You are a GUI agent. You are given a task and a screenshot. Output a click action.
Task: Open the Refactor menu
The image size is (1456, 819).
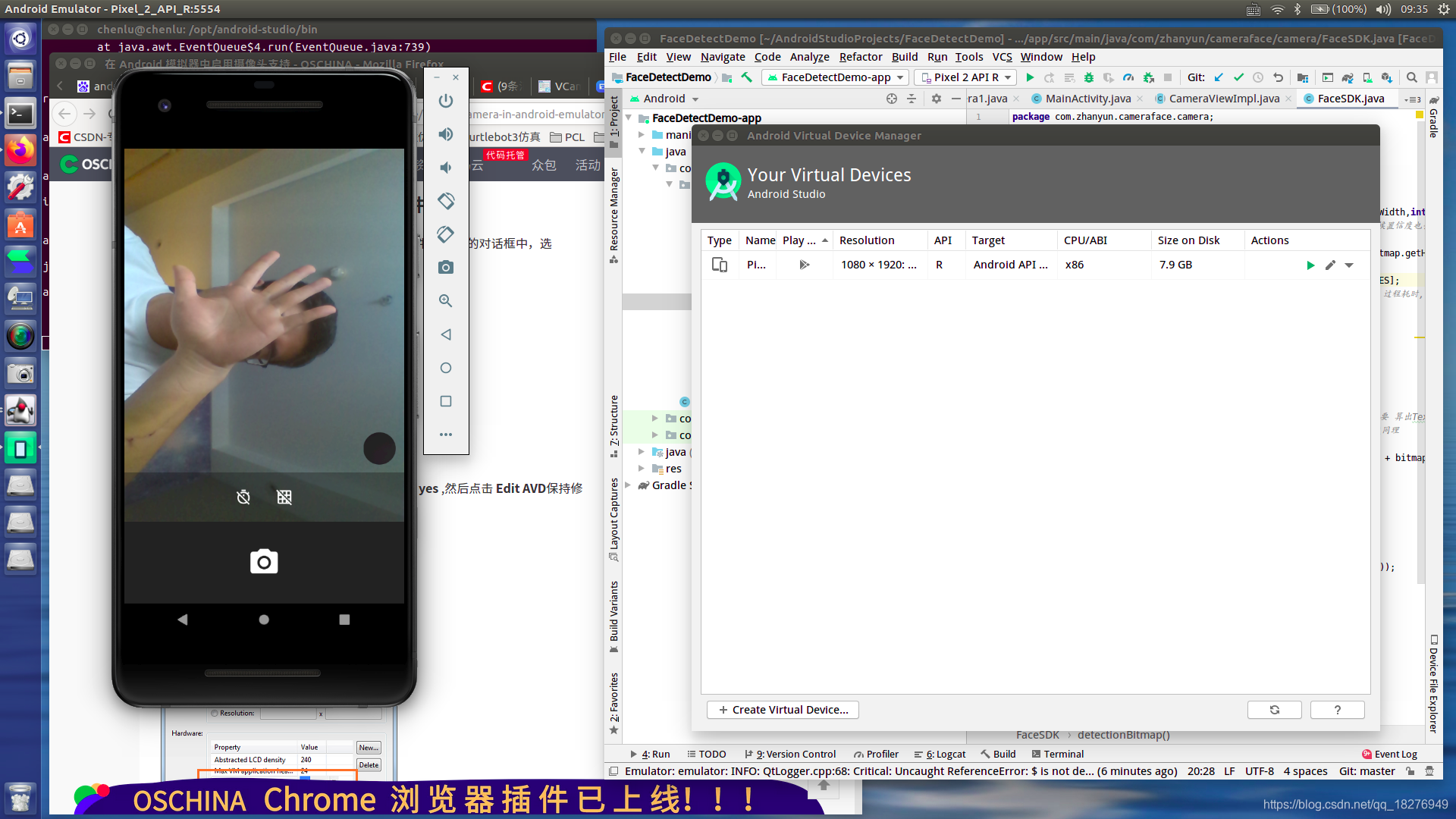click(x=860, y=57)
